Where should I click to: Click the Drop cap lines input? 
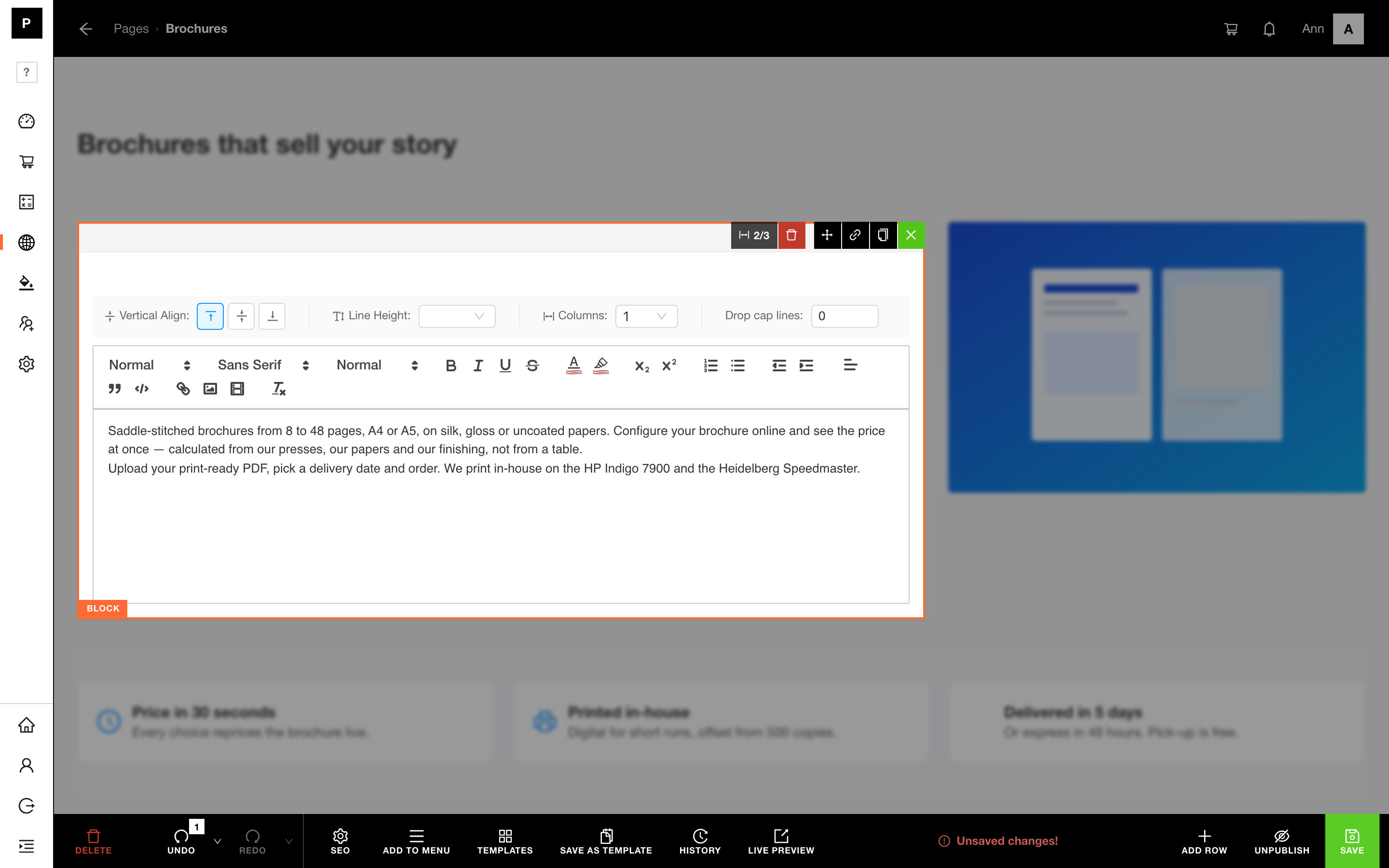pyautogui.click(x=844, y=316)
